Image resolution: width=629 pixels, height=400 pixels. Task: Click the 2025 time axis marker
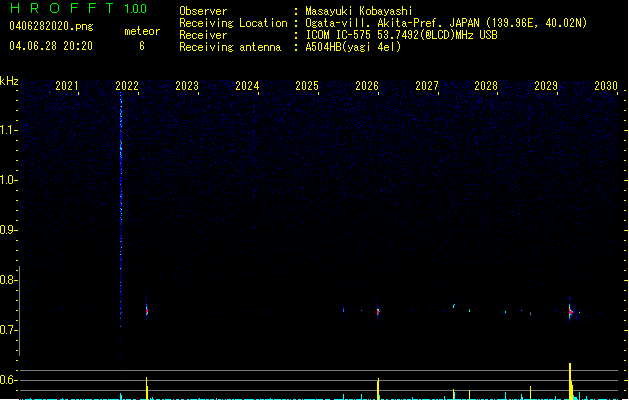307,85
